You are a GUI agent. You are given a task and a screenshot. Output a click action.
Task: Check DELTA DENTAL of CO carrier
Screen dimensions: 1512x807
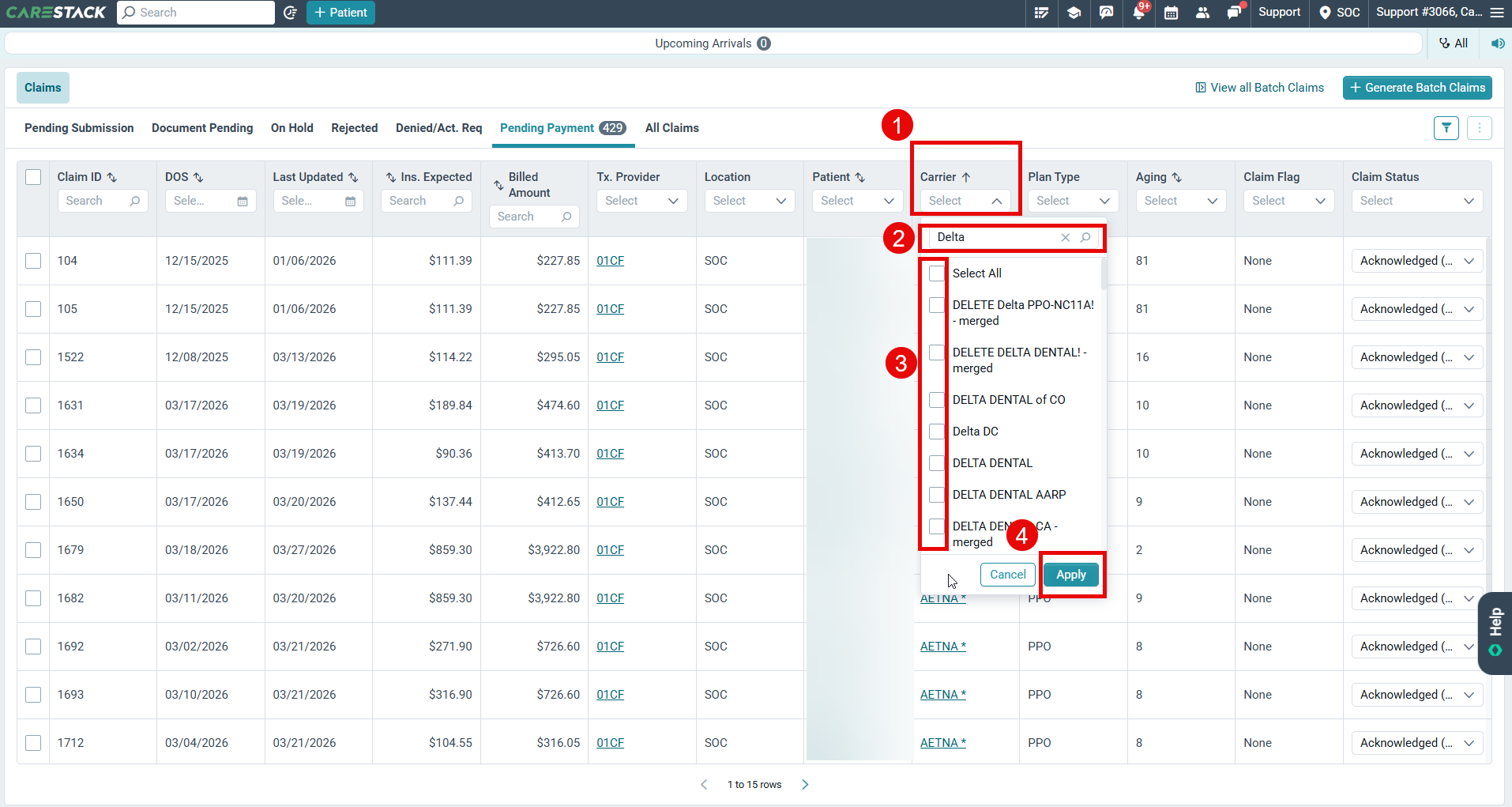tap(937, 400)
